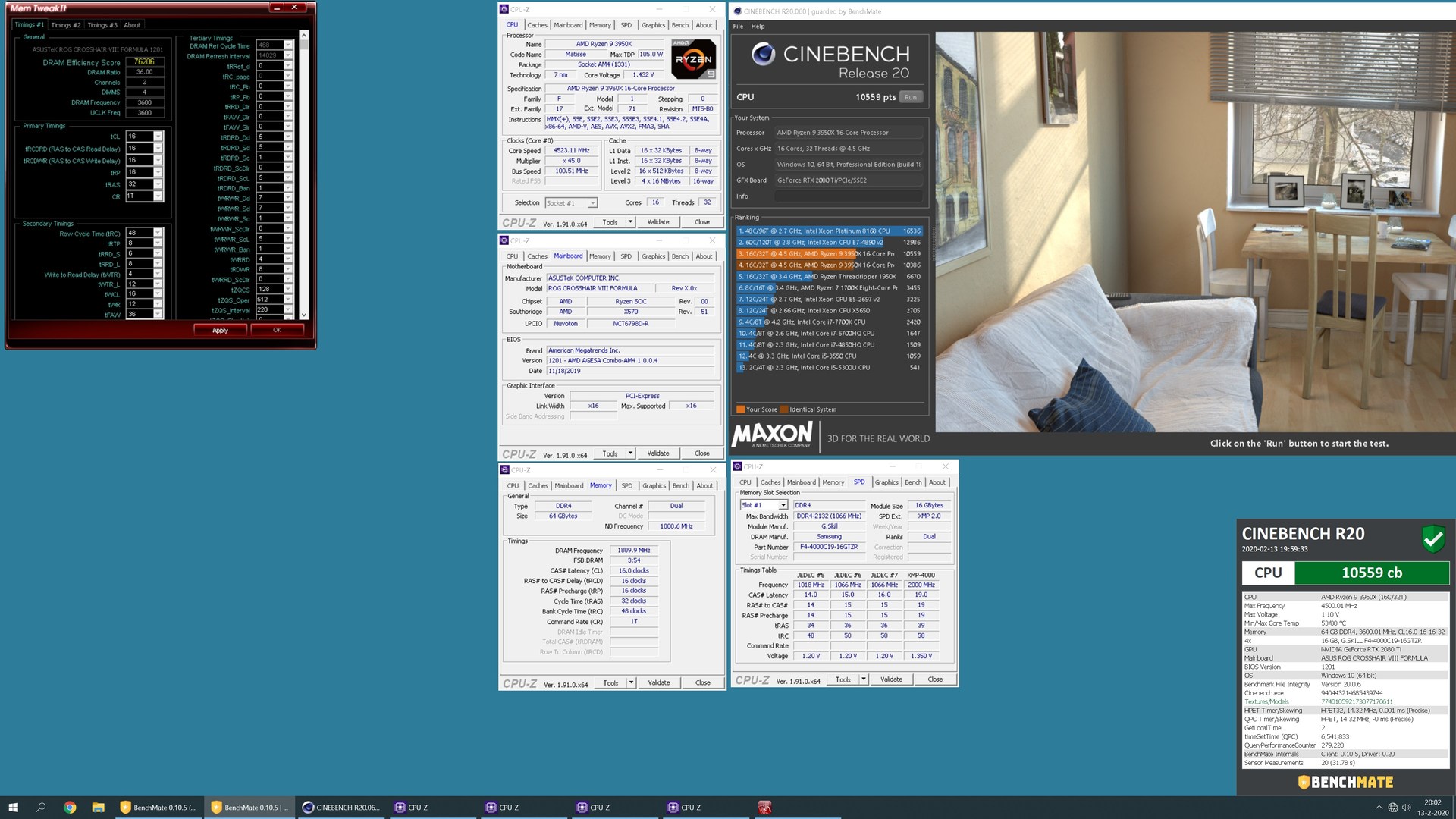Select the Intel Core i7-7700K ranking row
This screenshot has width=1456, height=819.
(829, 322)
